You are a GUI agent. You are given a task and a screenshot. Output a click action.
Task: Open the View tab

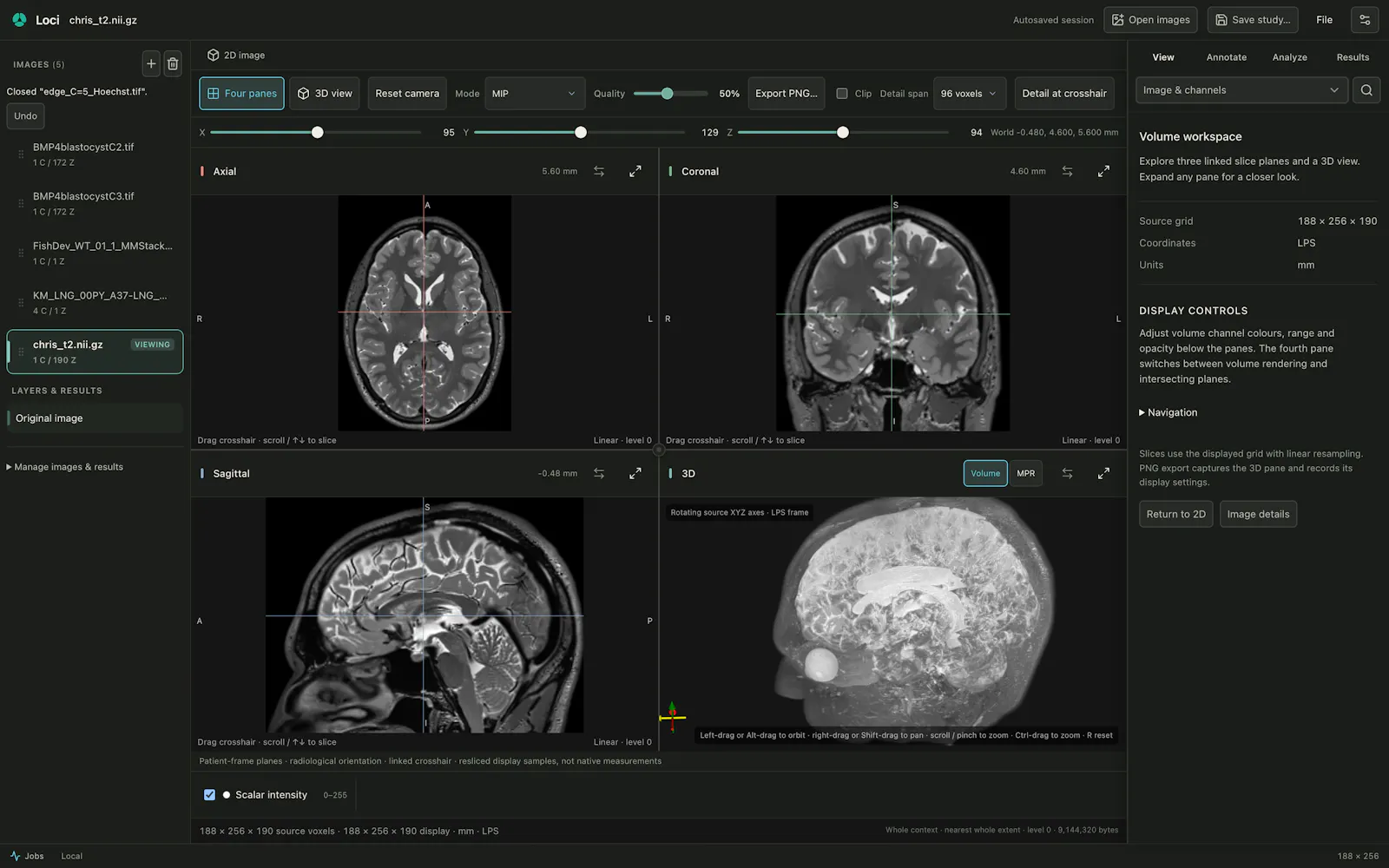pos(1163,57)
